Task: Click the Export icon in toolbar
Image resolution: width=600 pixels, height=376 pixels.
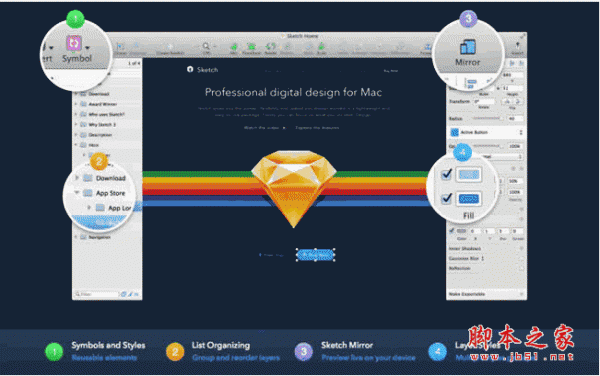Action: click(517, 47)
